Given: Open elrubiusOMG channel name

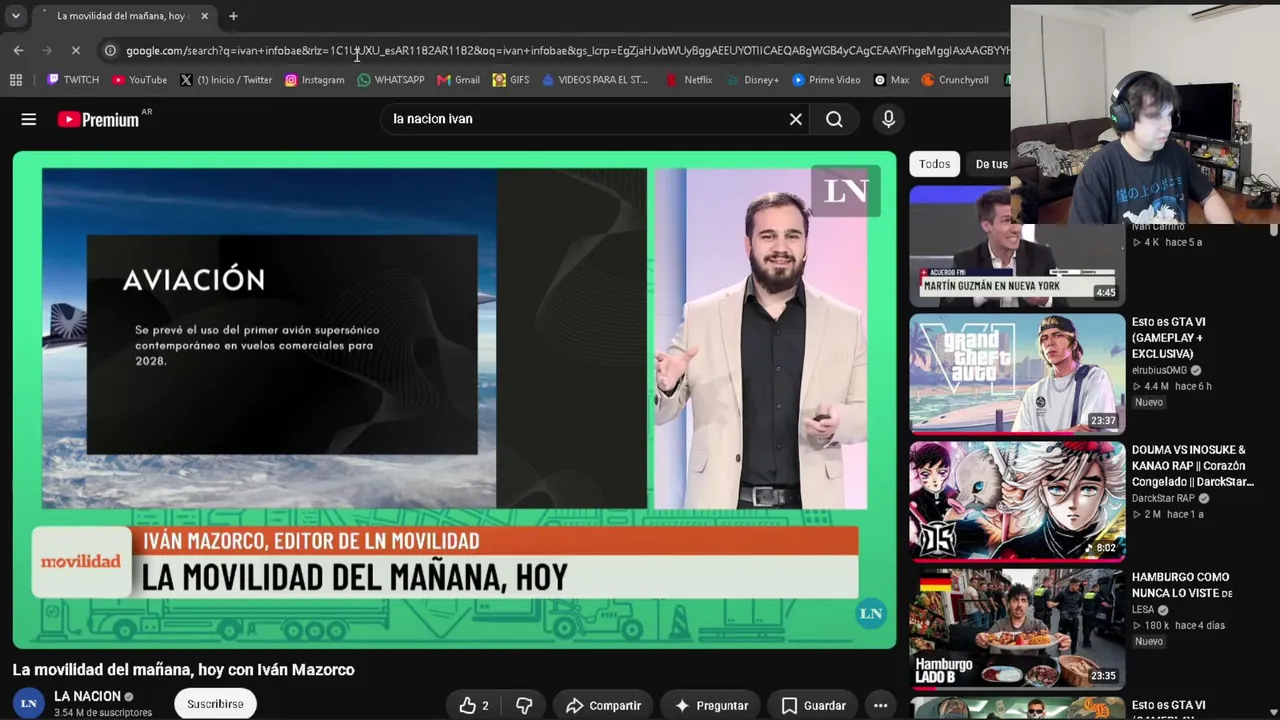Looking at the screenshot, I should coord(1160,370).
